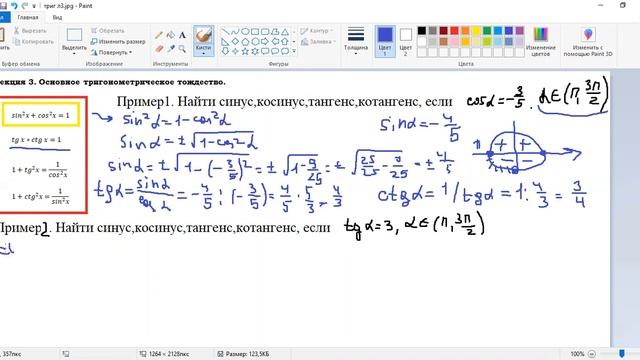The image size is (640, 360).
Task: Switch to the Главная tab
Action: [28, 18]
